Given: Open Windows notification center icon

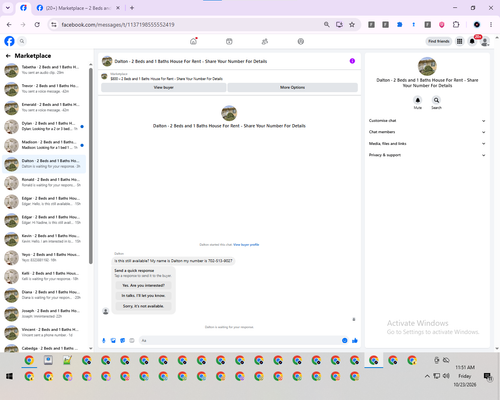Looking at the screenshot, I should (488, 376).
